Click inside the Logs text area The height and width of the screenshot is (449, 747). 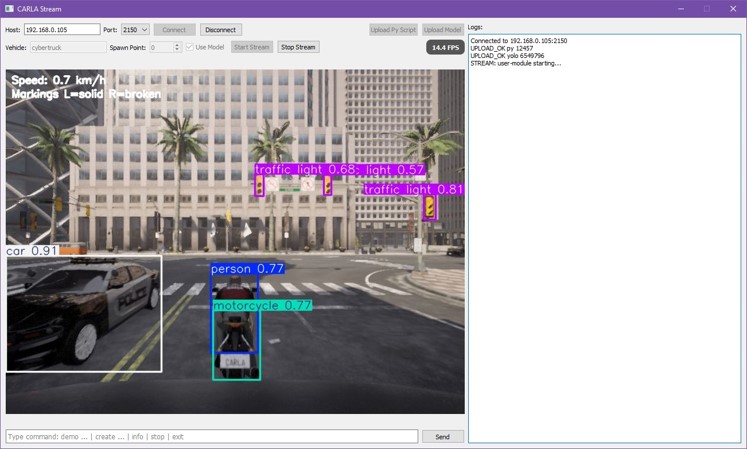click(605, 238)
